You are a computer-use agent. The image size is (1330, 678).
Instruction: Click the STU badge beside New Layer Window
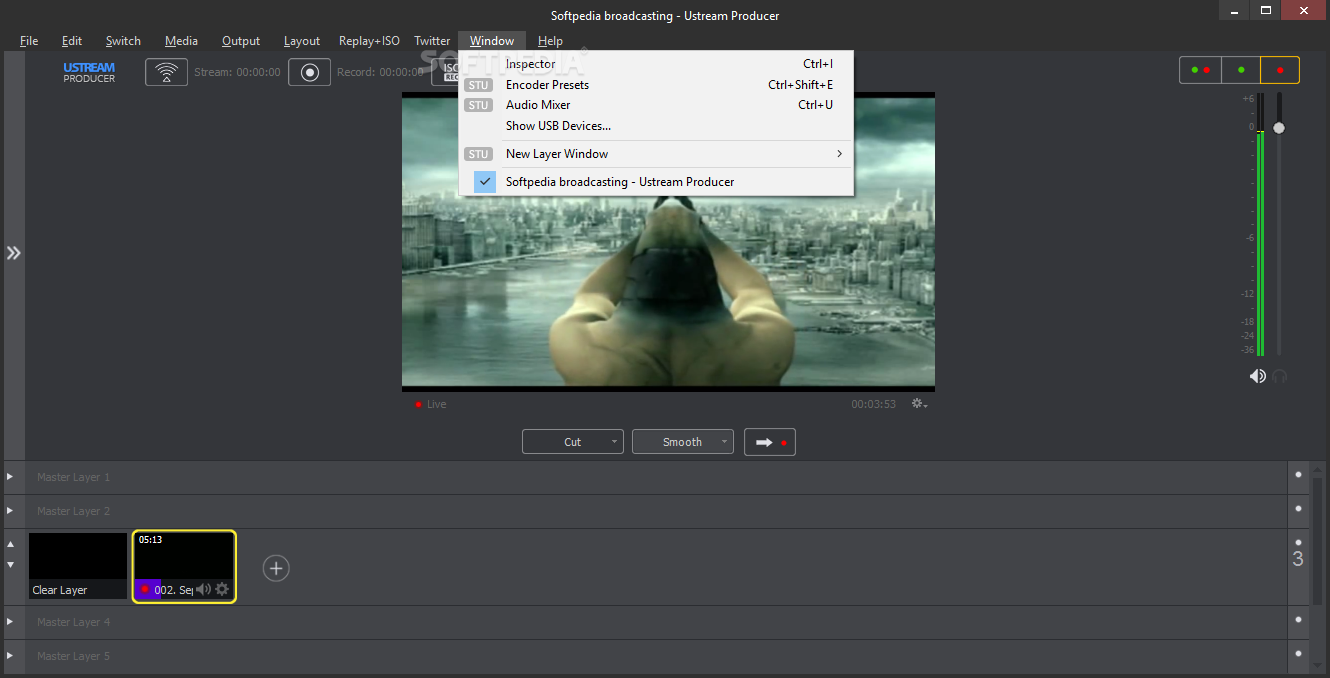point(479,154)
